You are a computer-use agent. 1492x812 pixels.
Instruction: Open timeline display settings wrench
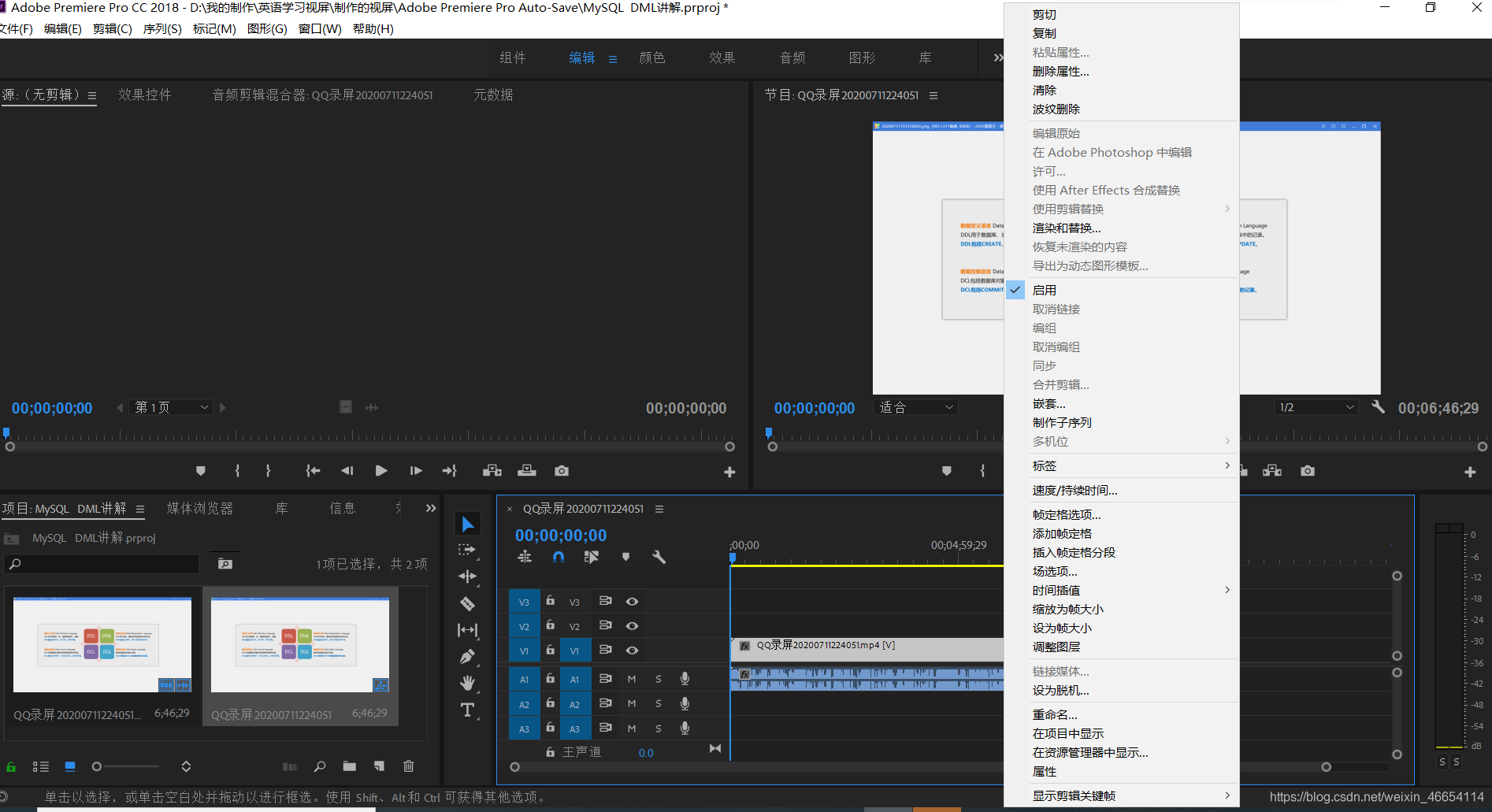pos(659,557)
